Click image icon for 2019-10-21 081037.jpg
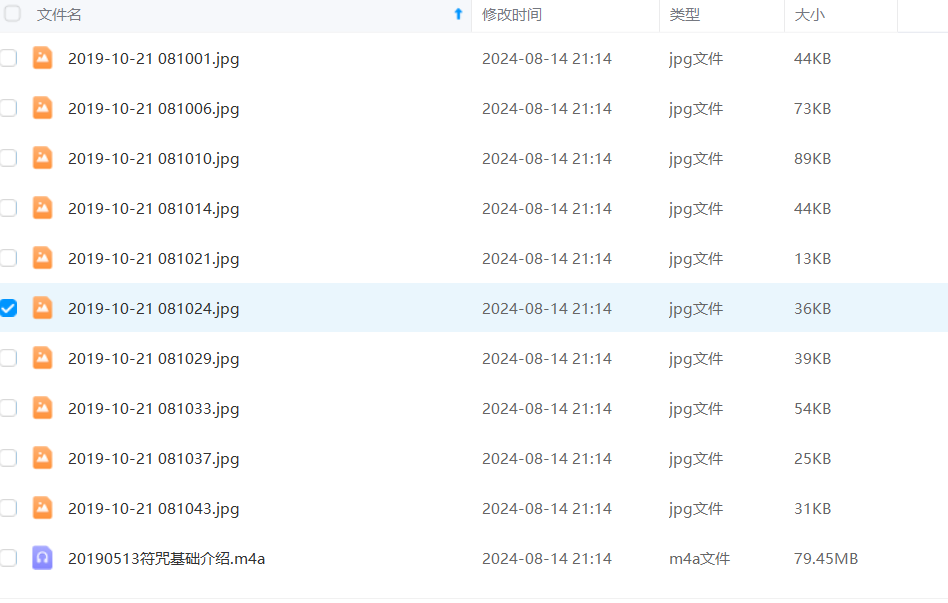The width and height of the screenshot is (948, 603). click(42, 458)
